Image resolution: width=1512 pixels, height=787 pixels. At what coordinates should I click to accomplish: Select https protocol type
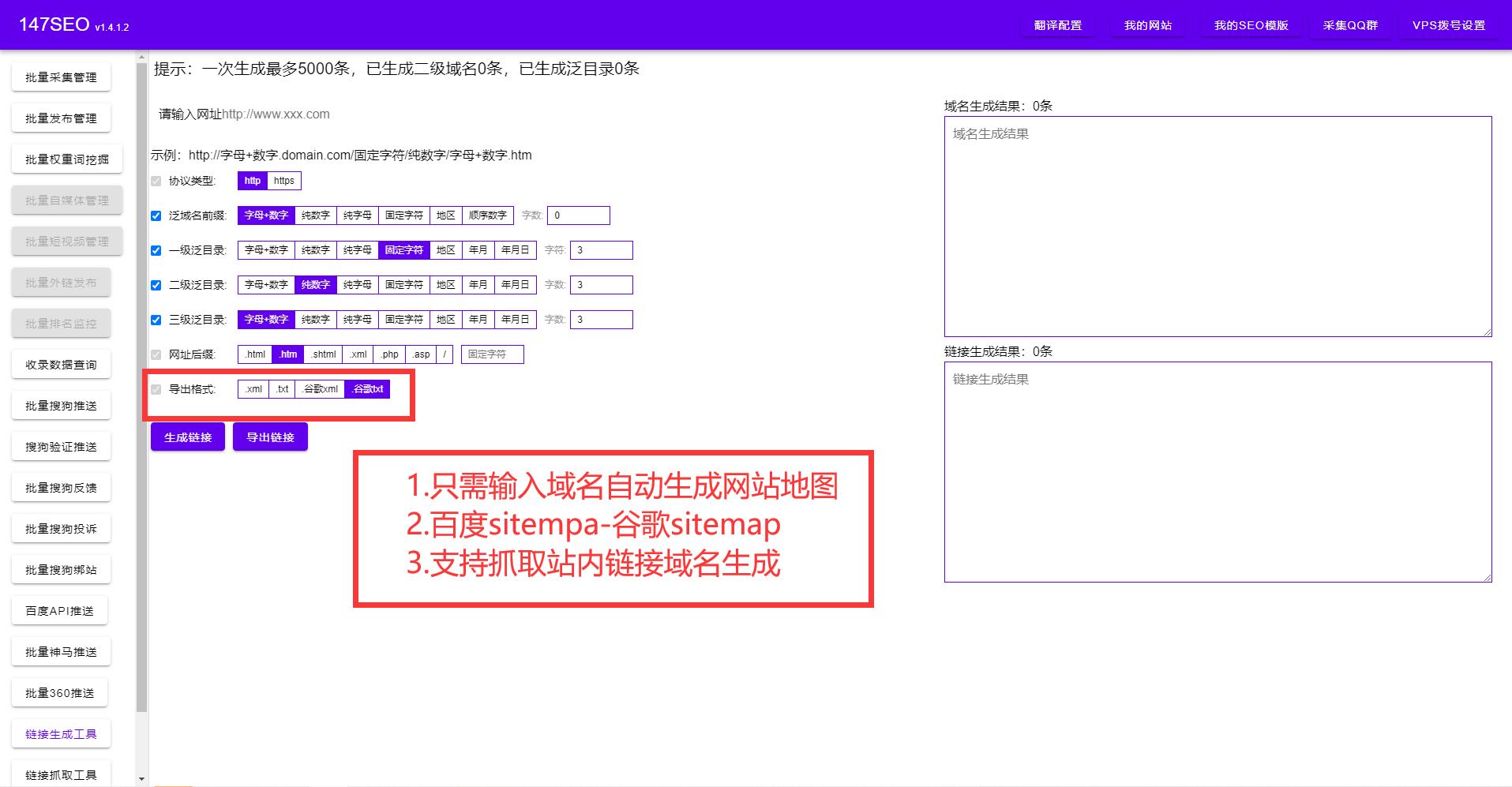point(283,180)
